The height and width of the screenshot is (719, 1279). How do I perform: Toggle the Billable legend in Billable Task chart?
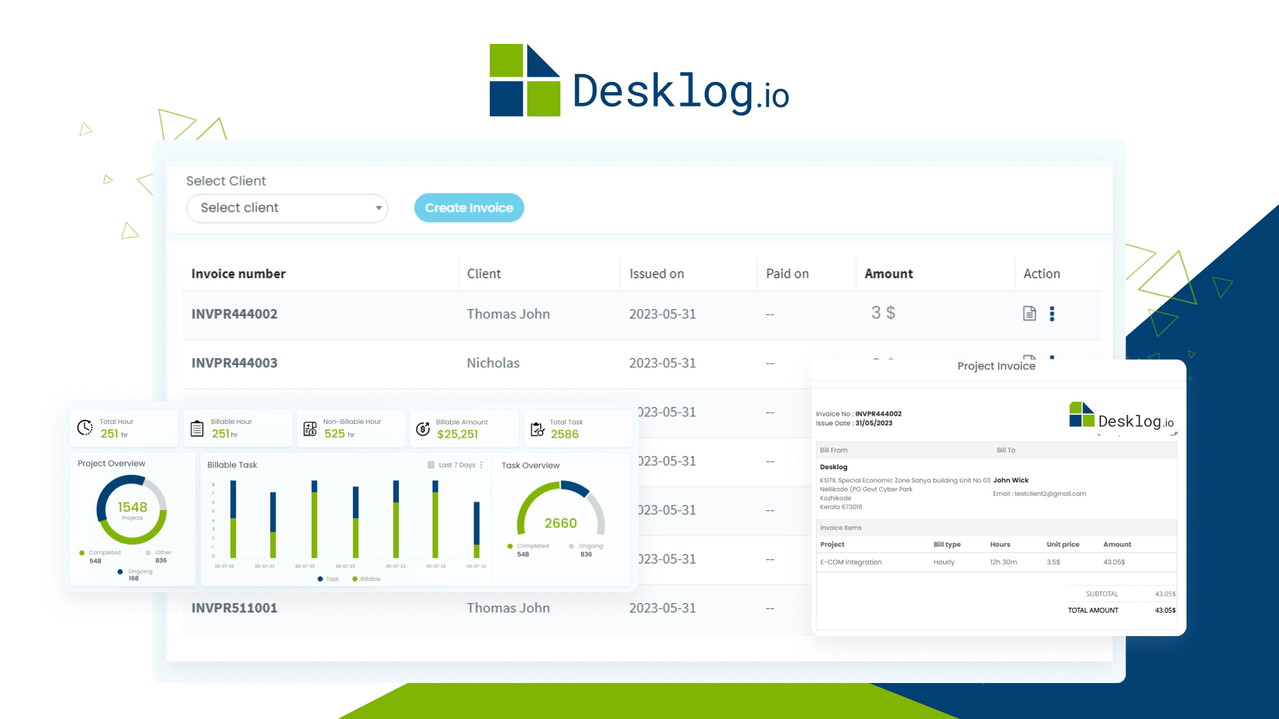pyautogui.click(x=366, y=579)
